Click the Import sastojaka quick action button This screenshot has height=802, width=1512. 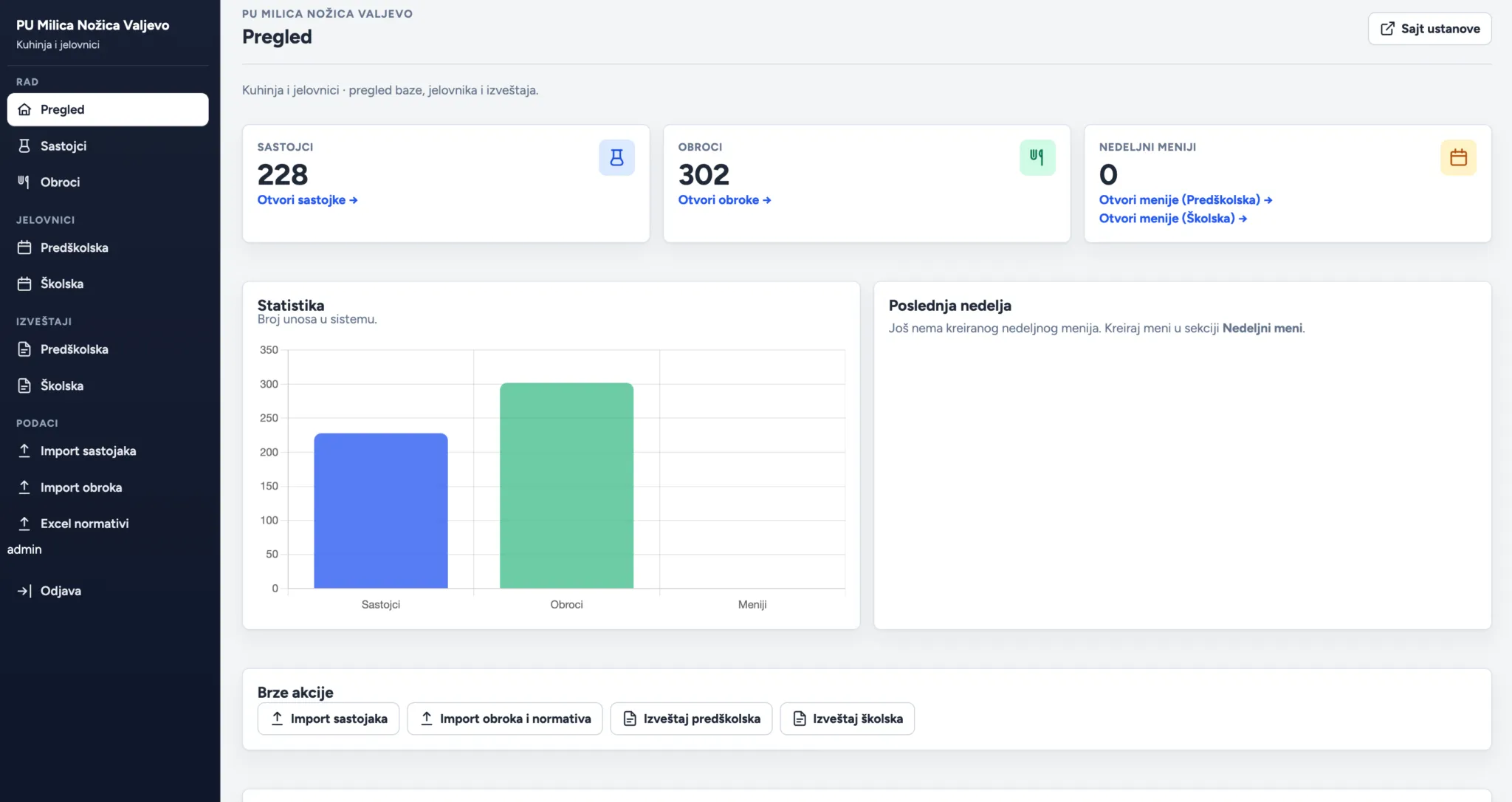329,719
